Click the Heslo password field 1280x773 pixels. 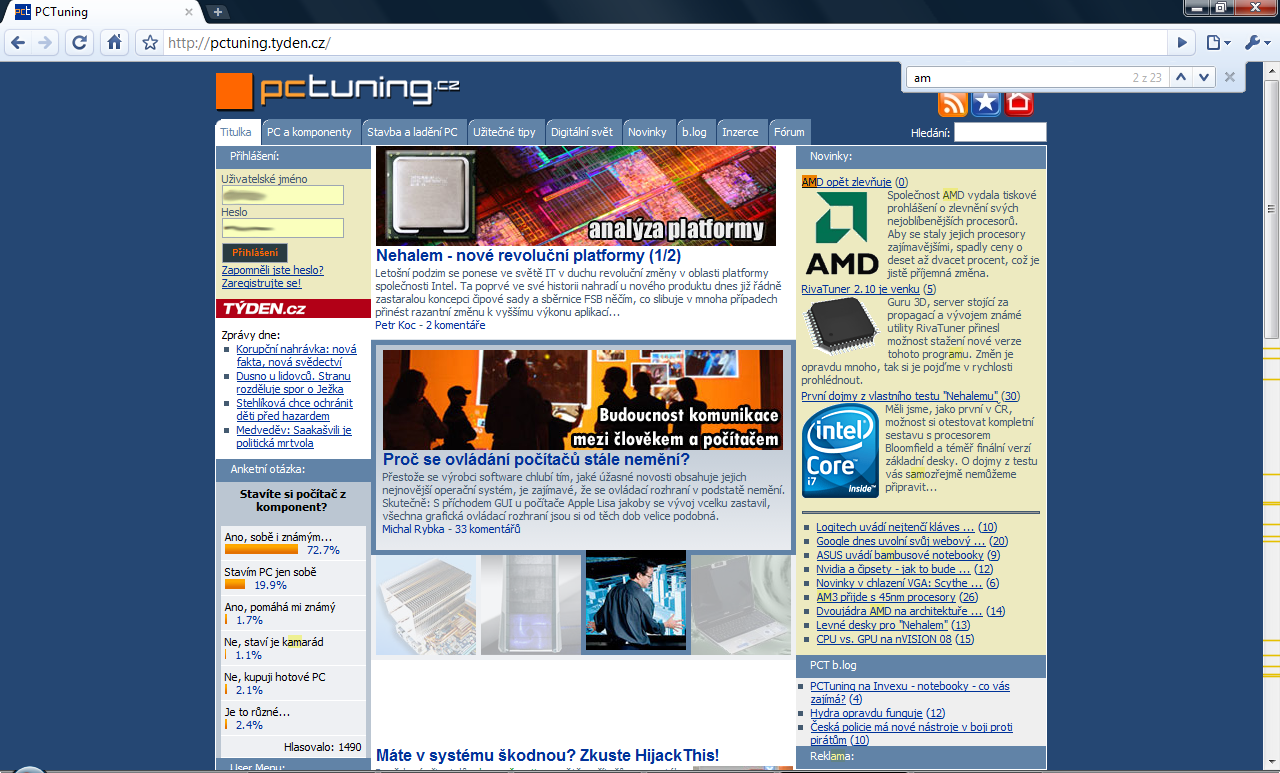click(283, 228)
